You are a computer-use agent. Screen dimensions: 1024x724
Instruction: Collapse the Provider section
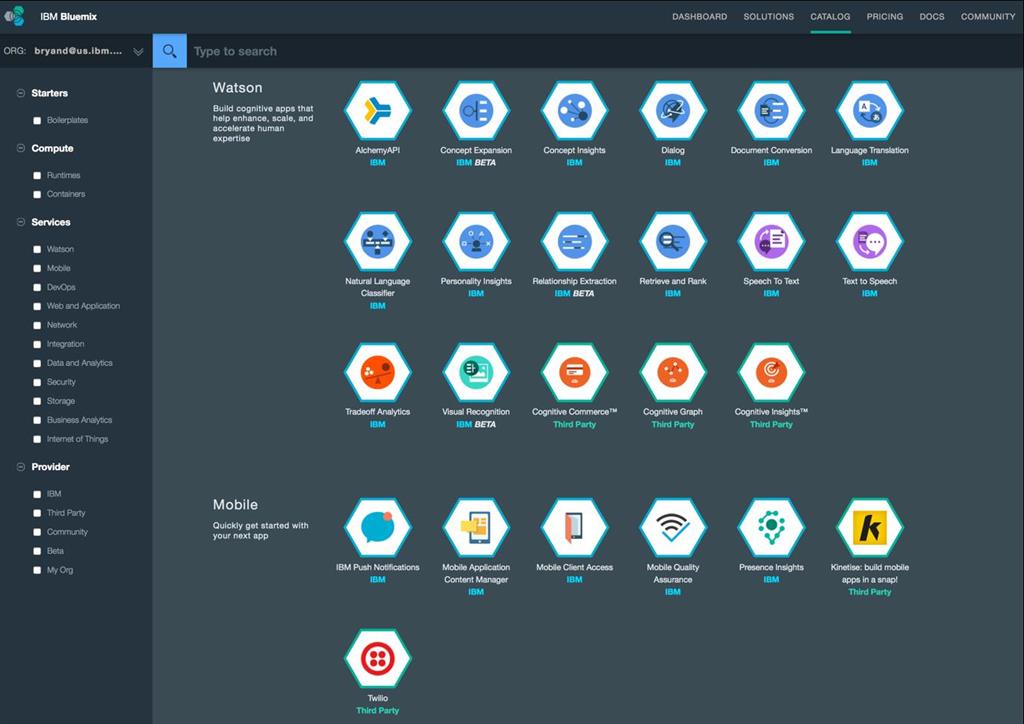coord(22,467)
